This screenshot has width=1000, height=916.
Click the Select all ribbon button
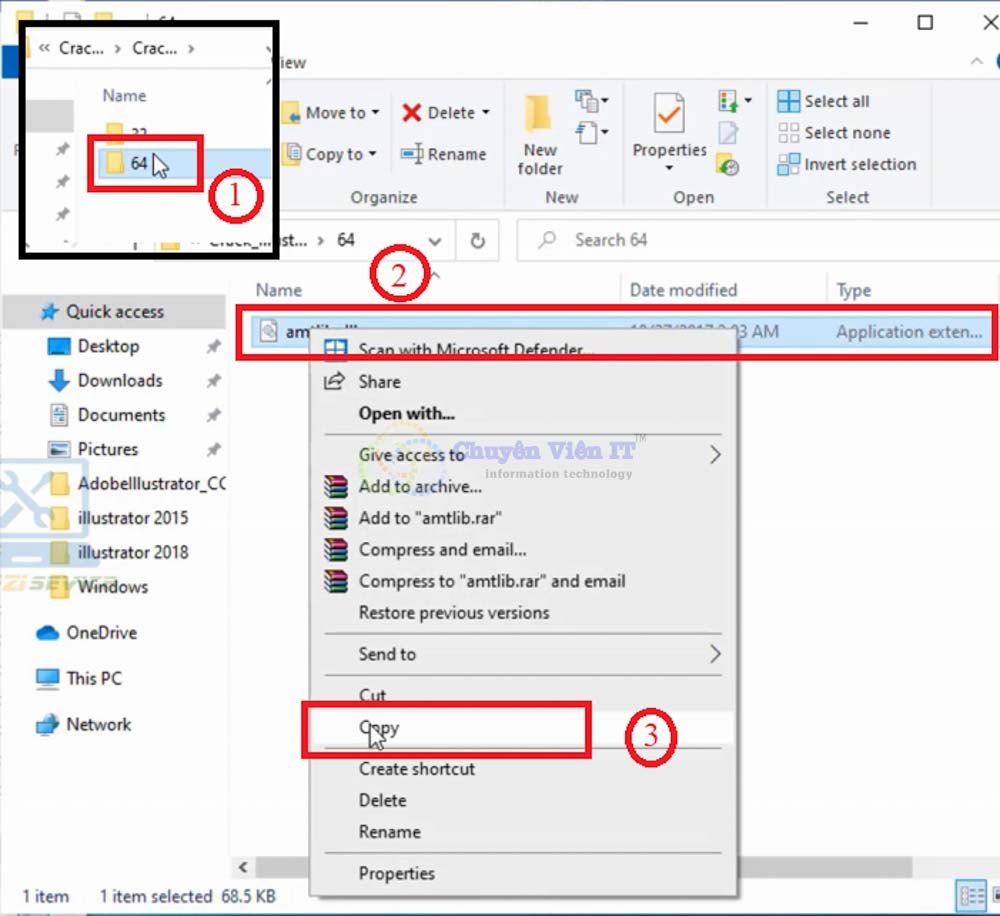(823, 101)
